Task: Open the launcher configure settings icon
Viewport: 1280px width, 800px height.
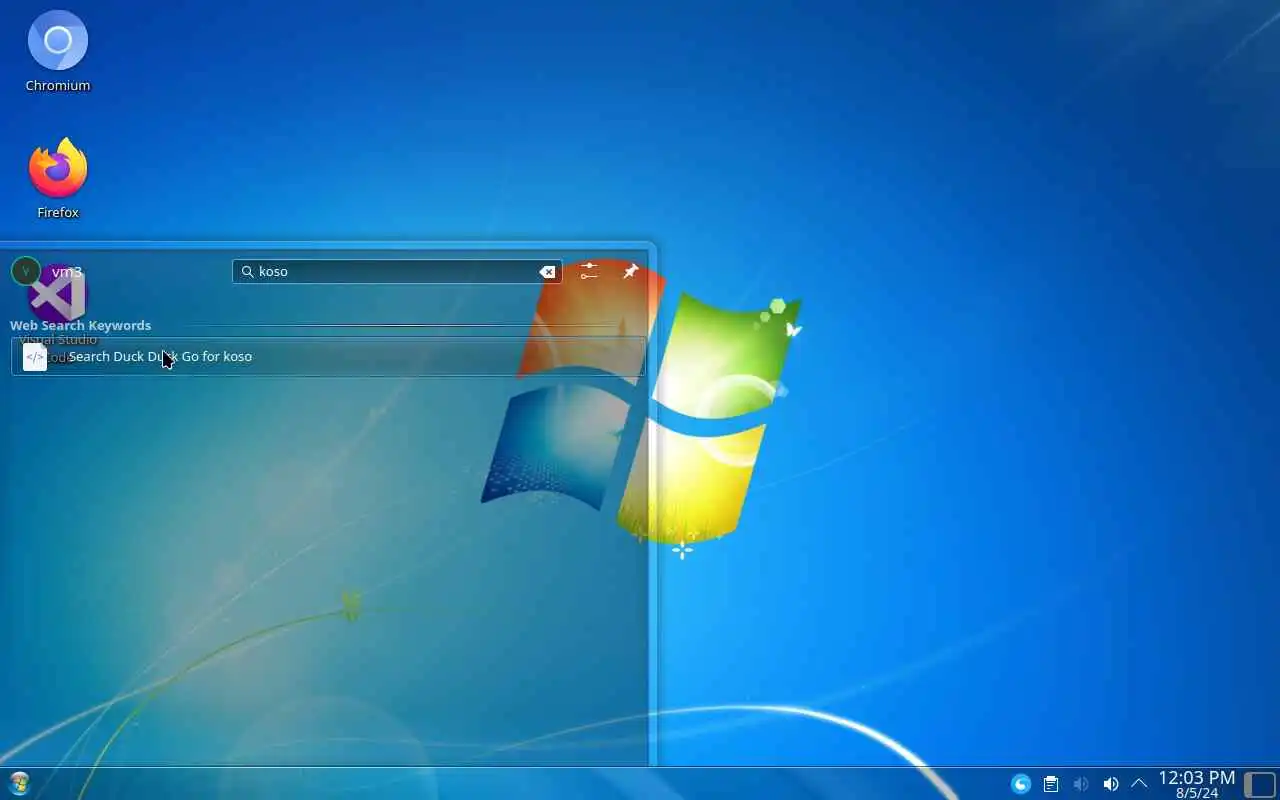Action: 589,271
